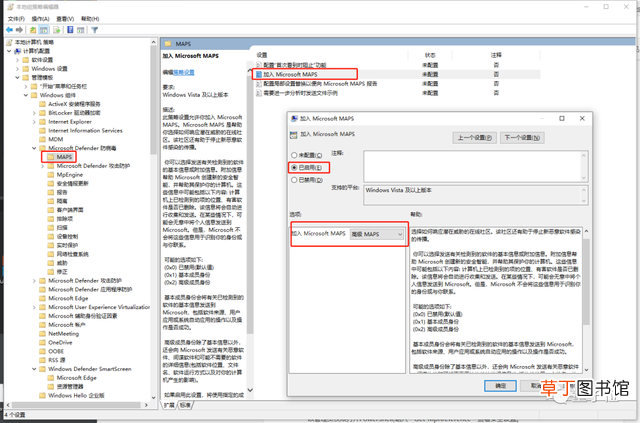640x423 pixels.
Task: Click the Up one level folder icon
Action: (x=33, y=30)
